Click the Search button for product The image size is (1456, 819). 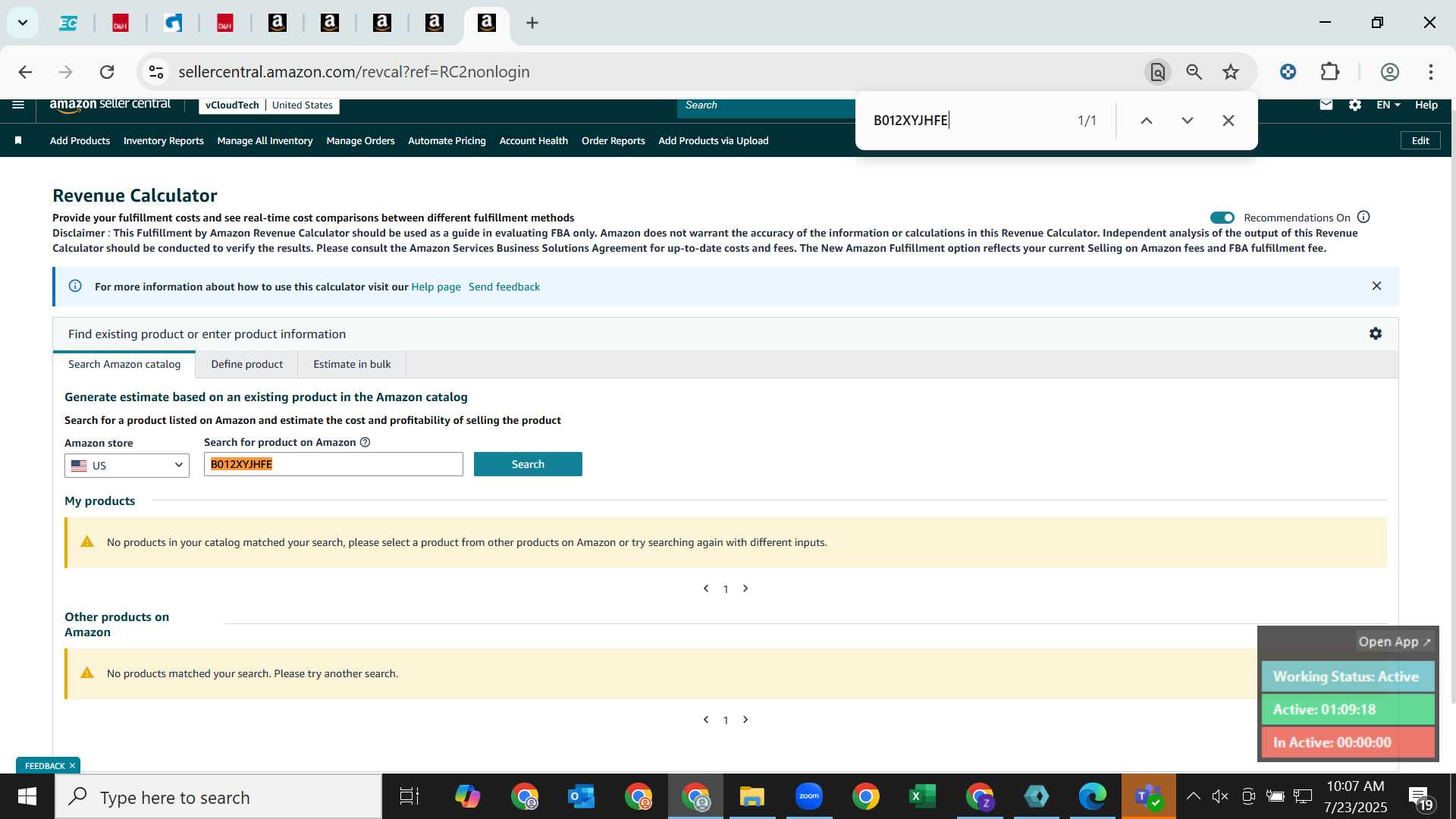(x=528, y=464)
